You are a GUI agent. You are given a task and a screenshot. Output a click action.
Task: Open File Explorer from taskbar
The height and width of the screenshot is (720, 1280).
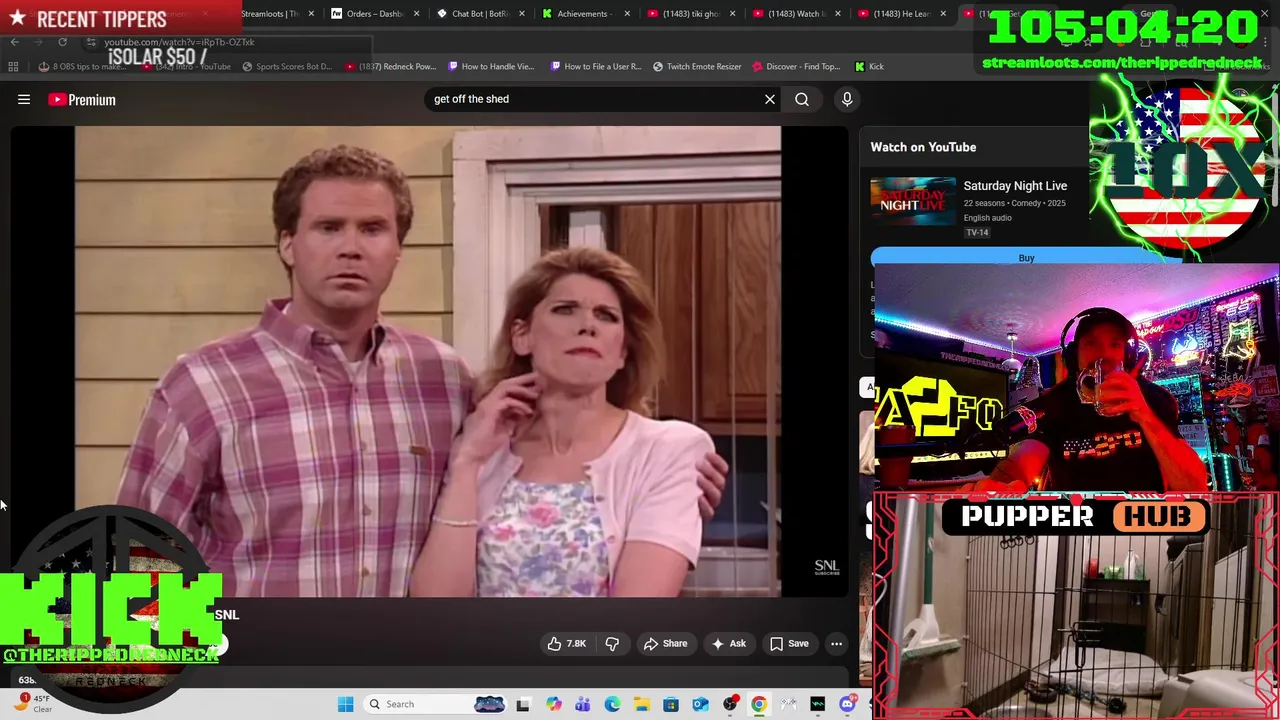click(x=641, y=704)
